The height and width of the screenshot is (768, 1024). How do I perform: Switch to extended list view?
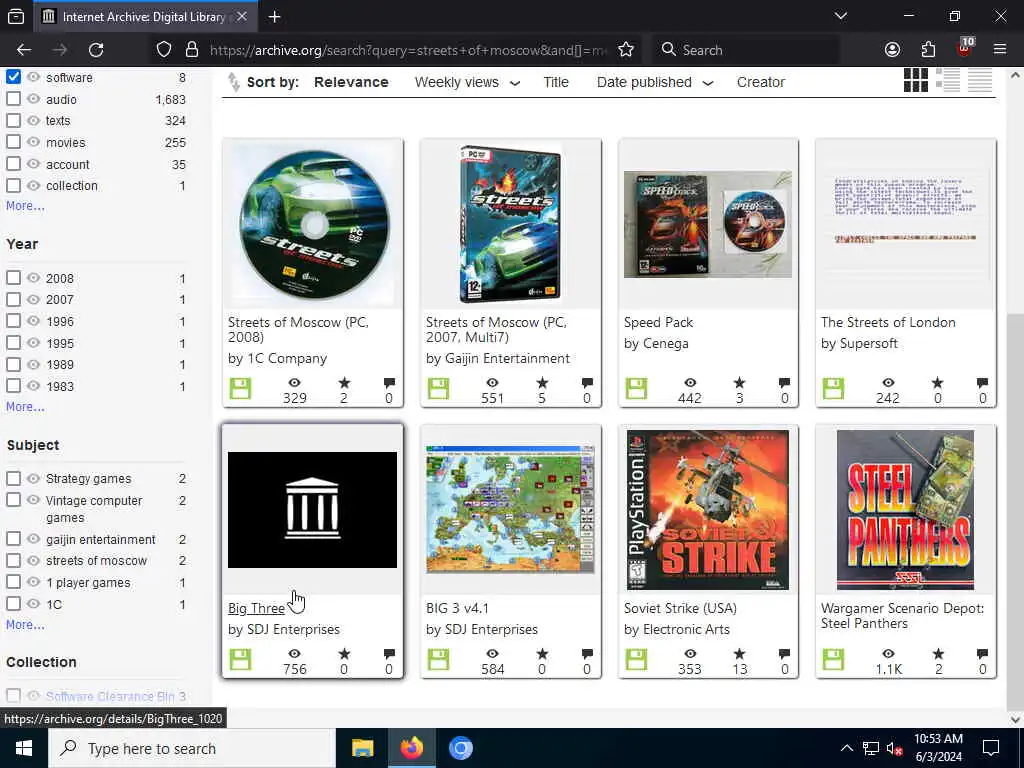pyautogui.click(x=948, y=80)
